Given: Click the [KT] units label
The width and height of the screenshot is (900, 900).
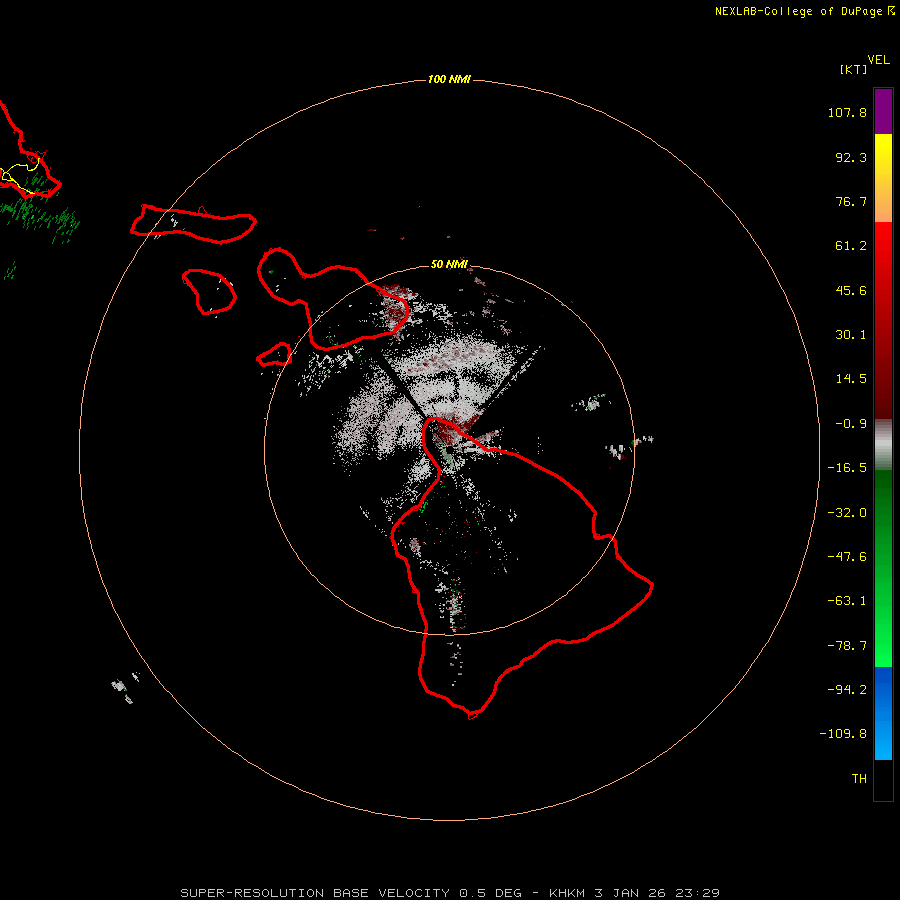Looking at the screenshot, I should [x=853, y=69].
